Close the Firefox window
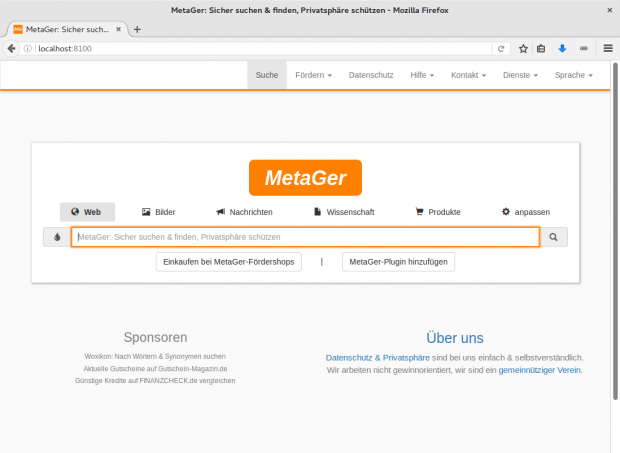The height and width of the screenshot is (453, 620). point(609,10)
